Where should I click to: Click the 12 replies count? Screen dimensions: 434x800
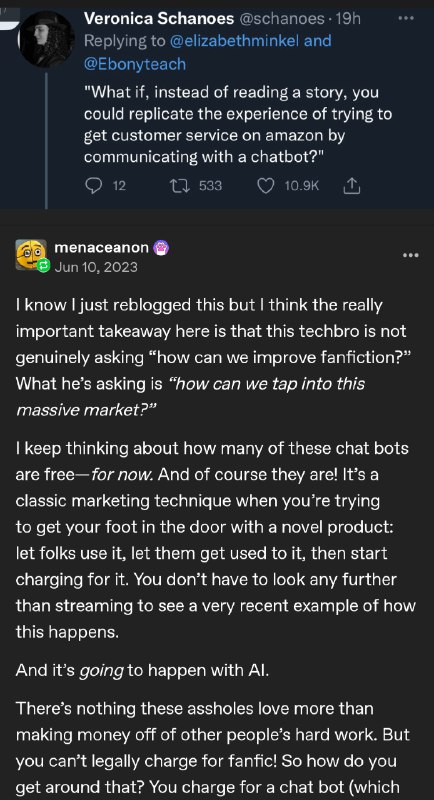(119, 186)
